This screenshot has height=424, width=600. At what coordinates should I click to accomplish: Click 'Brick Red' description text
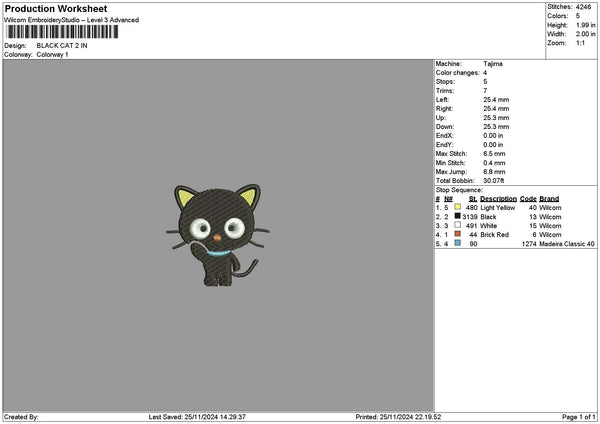494,235
